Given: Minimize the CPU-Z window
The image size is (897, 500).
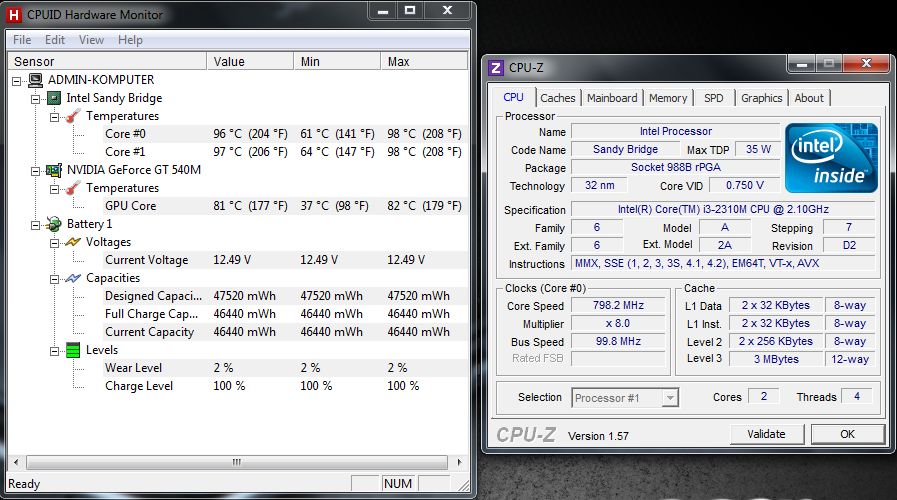Looking at the screenshot, I should [801, 64].
